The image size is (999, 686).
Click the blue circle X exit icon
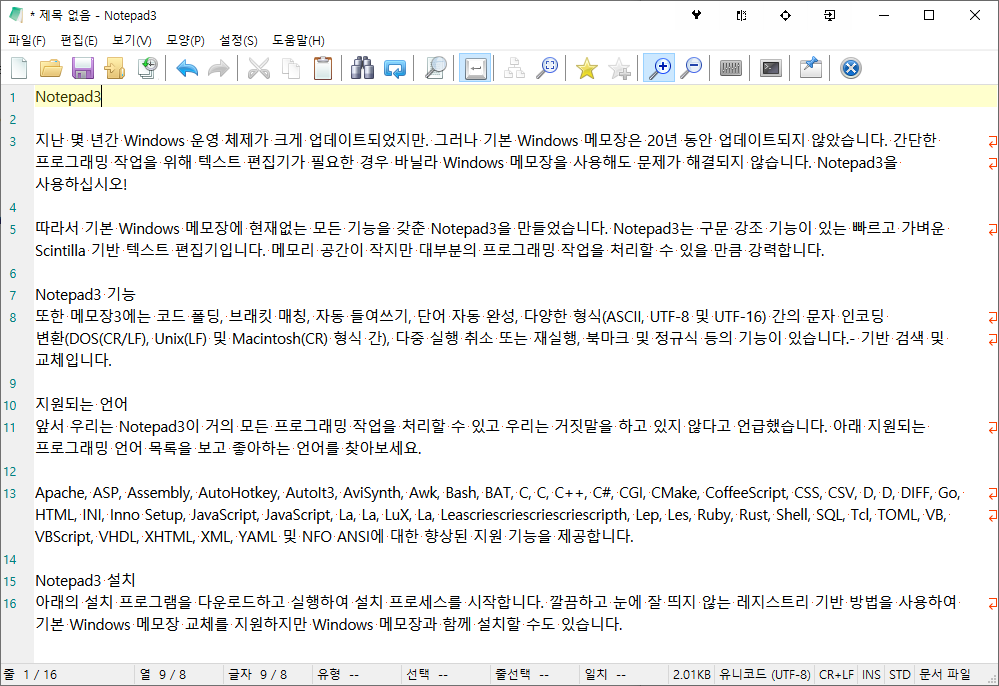[x=851, y=68]
